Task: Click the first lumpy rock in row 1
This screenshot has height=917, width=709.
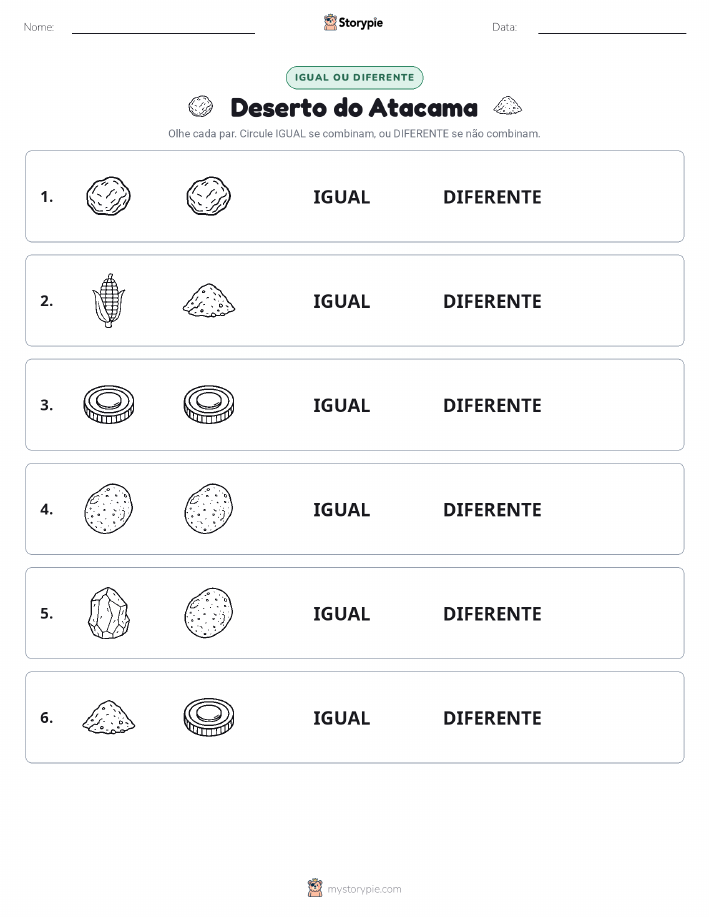Action: point(109,196)
